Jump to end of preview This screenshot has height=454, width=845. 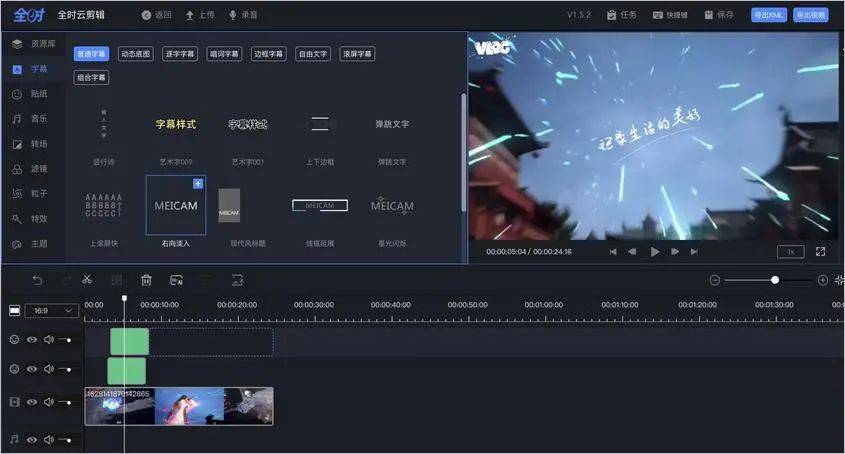point(694,251)
